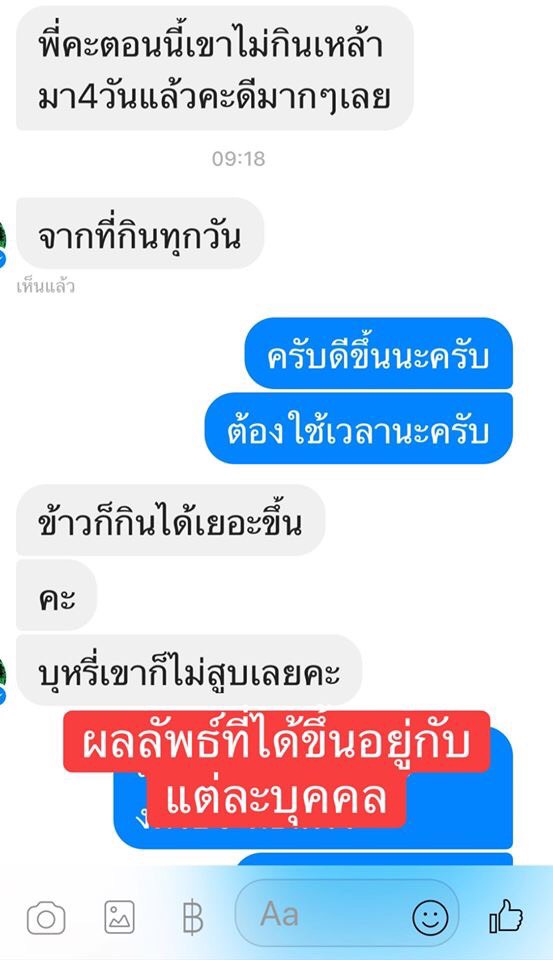Click the Aa message input field
This screenshot has width=553, height=960.
tap(347, 915)
